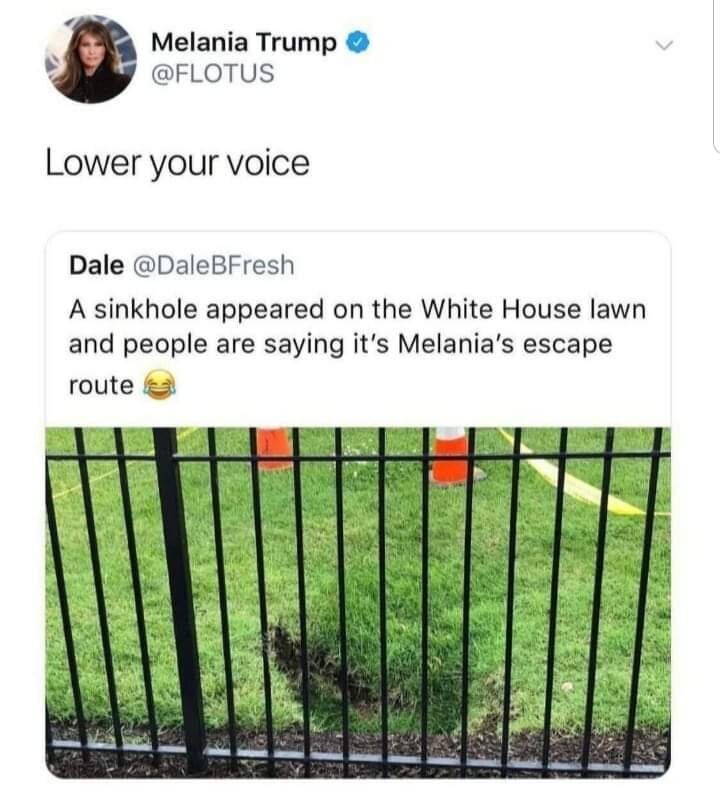Click the right orange traffic cone
Image resolution: width=720 pixels, height=805 pixels.
point(452,456)
